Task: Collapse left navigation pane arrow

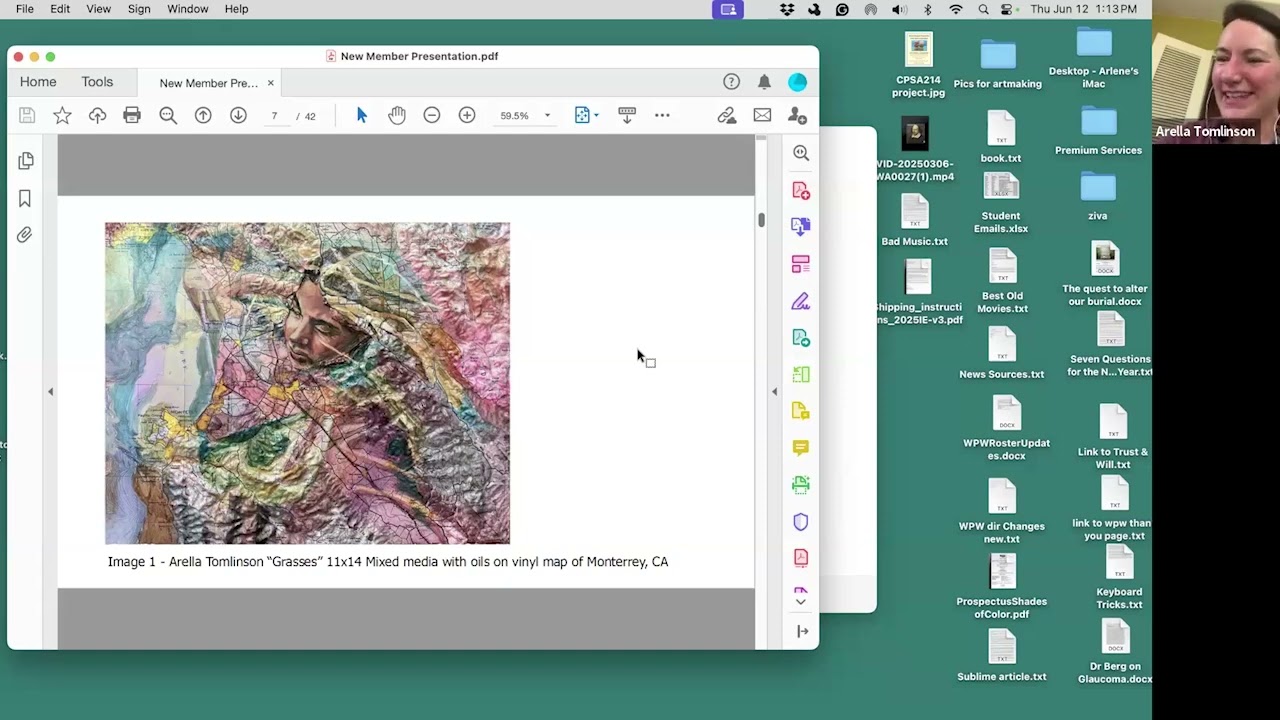Action: pyautogui.click(x=51, y=392)
